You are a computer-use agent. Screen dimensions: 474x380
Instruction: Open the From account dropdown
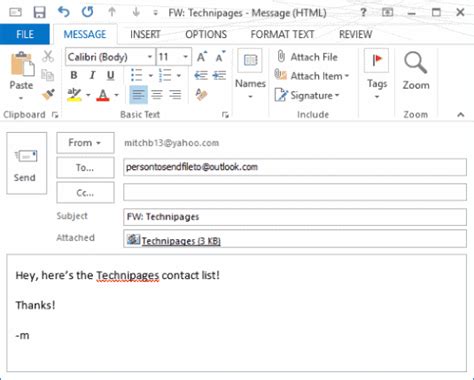tap(85, 143)
